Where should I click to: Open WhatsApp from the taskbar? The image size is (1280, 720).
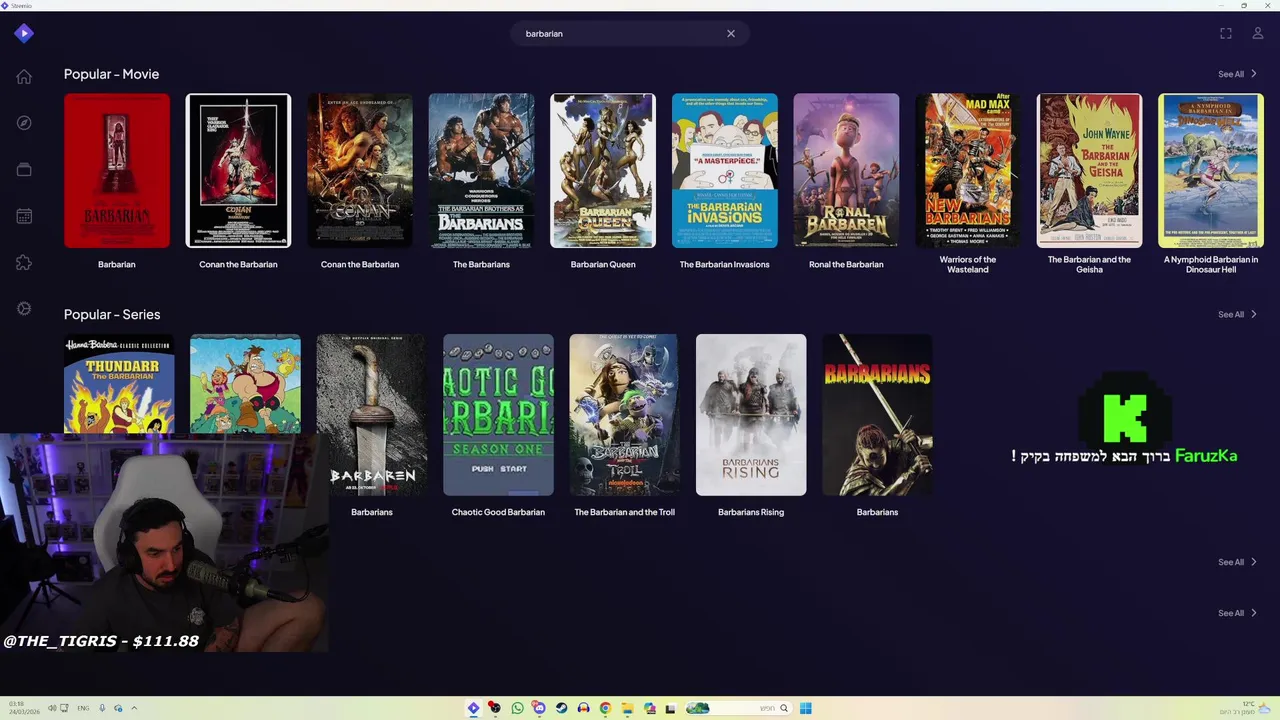(517, 708)
